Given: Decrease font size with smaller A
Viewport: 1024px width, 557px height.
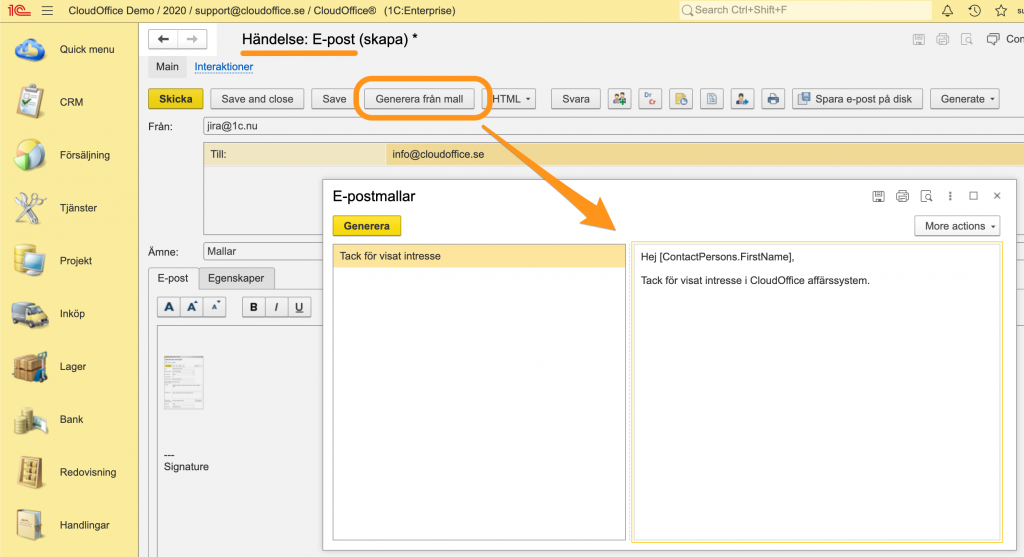Looking at the screenshot, I should click(x=215, y=307).
